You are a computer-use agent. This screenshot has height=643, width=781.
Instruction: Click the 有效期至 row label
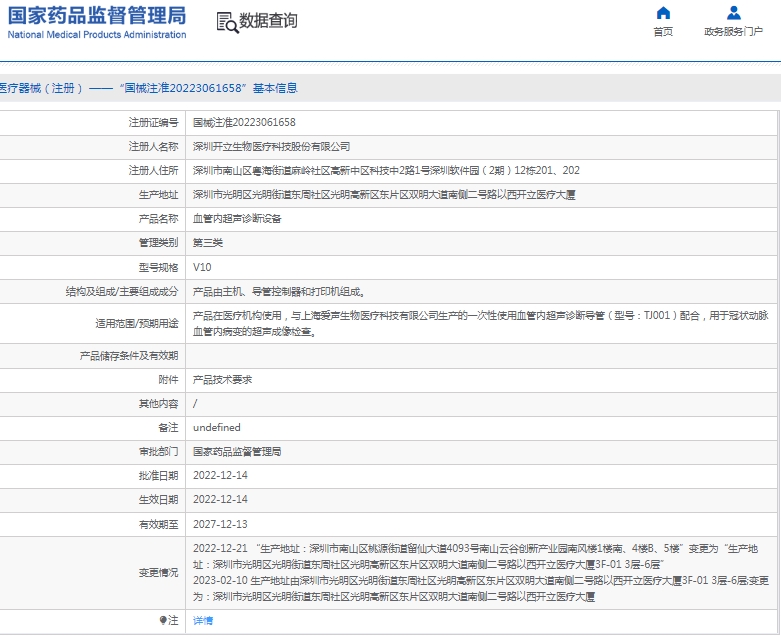(158, 524)
